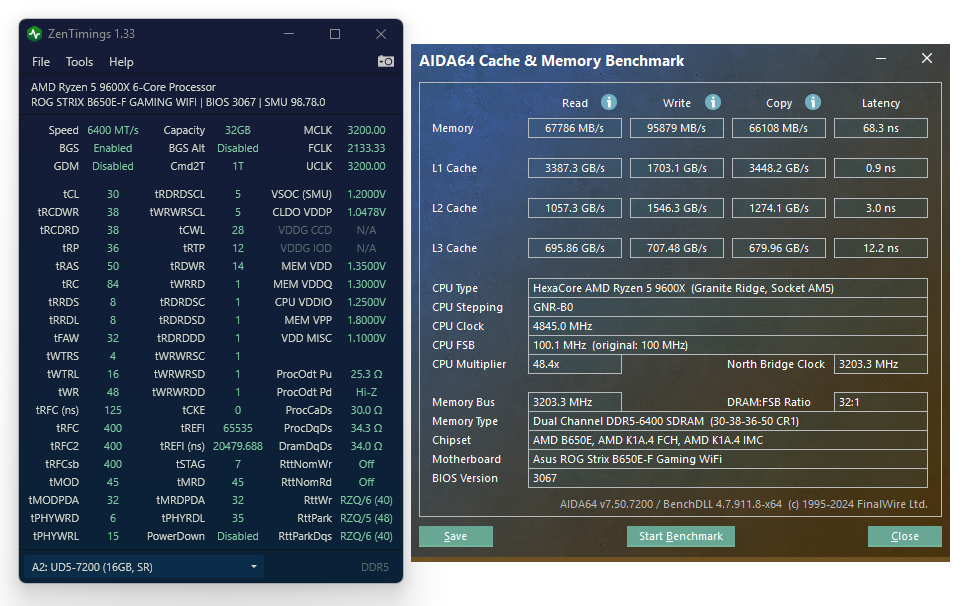964x606 pixels.
Task: Click the Speed value 6400 MT/s
Action: coord(113,130)
